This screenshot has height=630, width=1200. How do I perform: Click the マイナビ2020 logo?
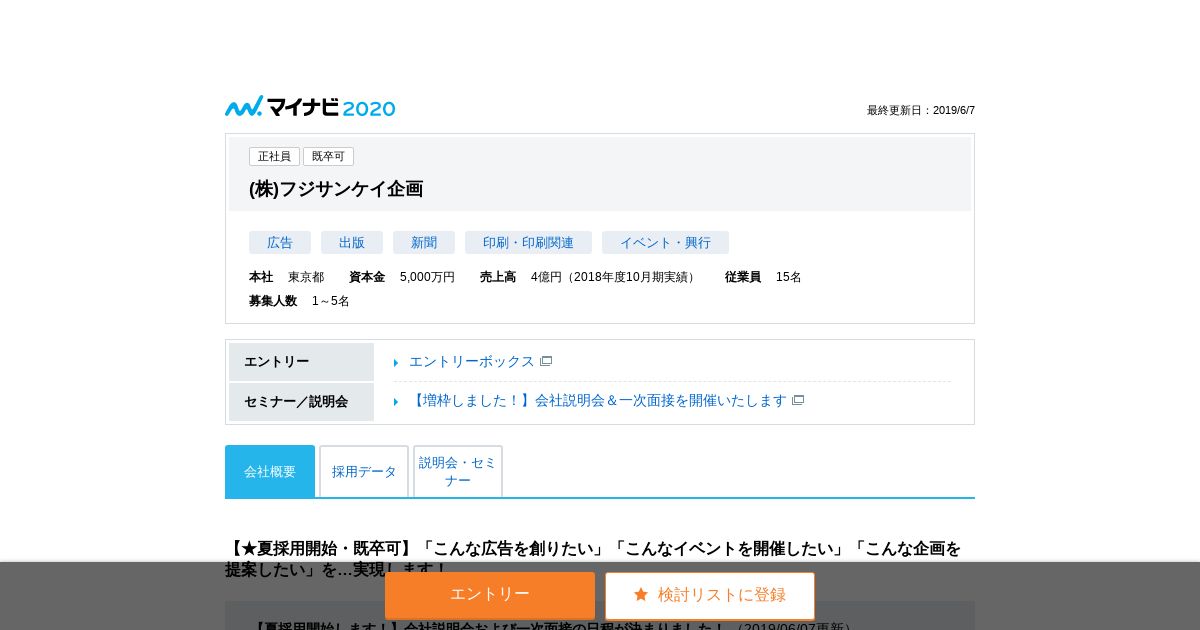coord(310,107)
